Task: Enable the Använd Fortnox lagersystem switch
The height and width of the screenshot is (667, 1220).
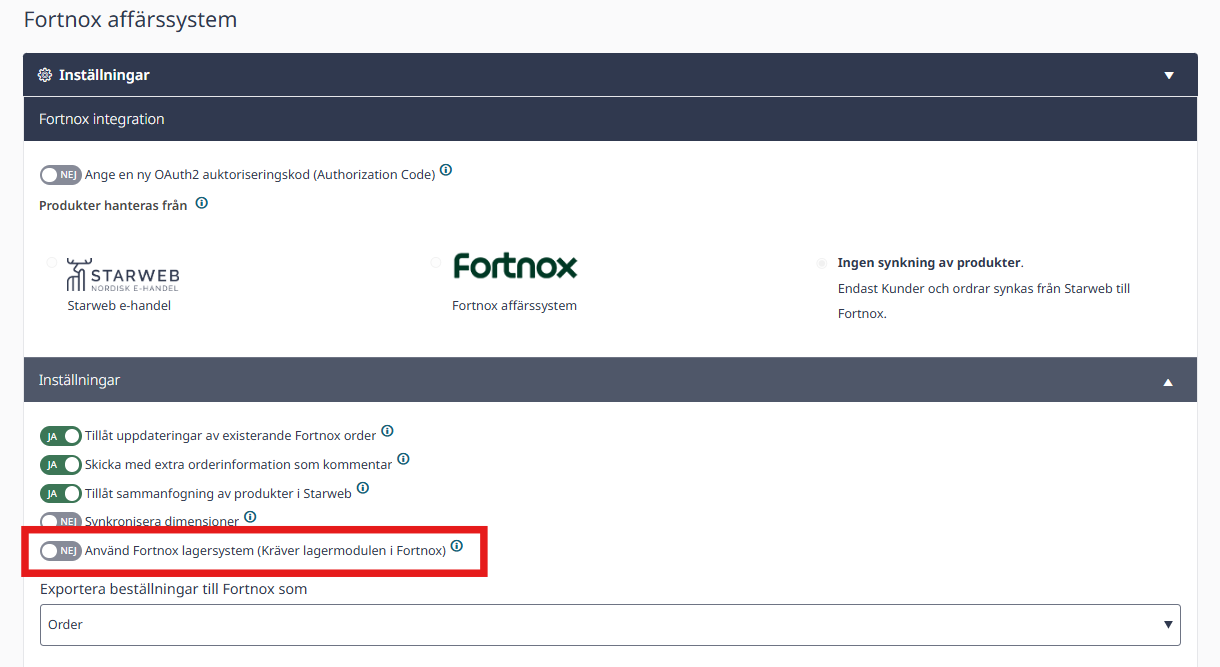Action: coord(60,551)
